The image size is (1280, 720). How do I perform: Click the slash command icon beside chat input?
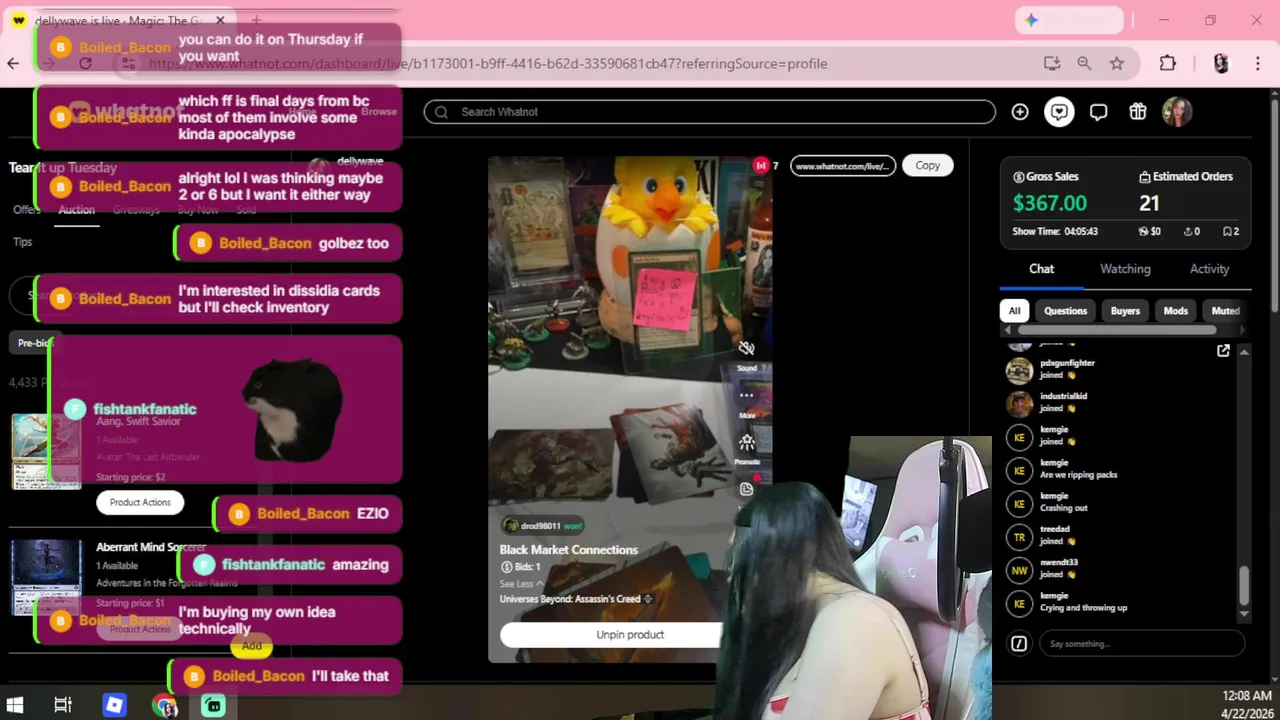click(1019, 643)
